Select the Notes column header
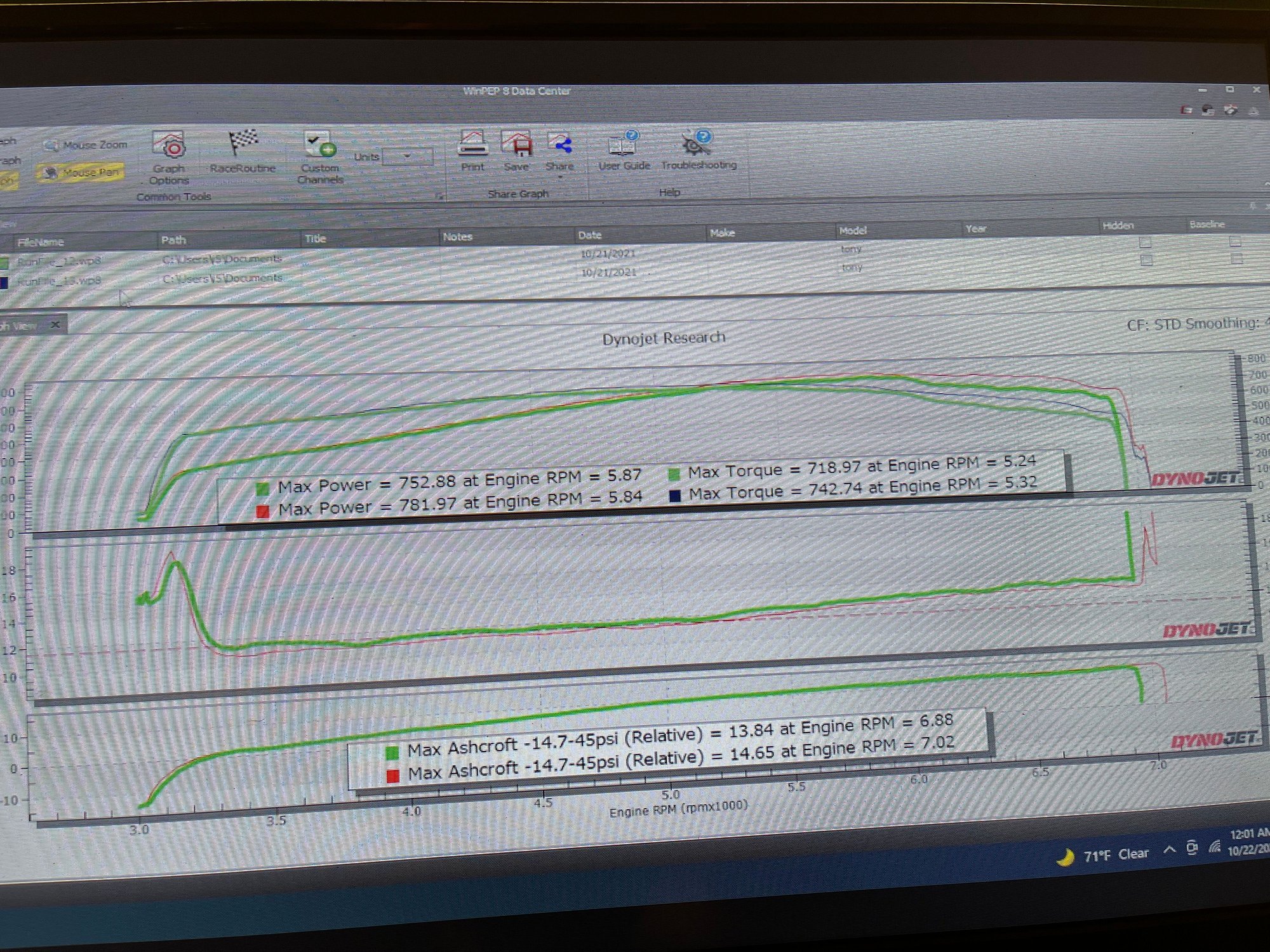This screenshot has height=952, width=1270. [459, 236]
